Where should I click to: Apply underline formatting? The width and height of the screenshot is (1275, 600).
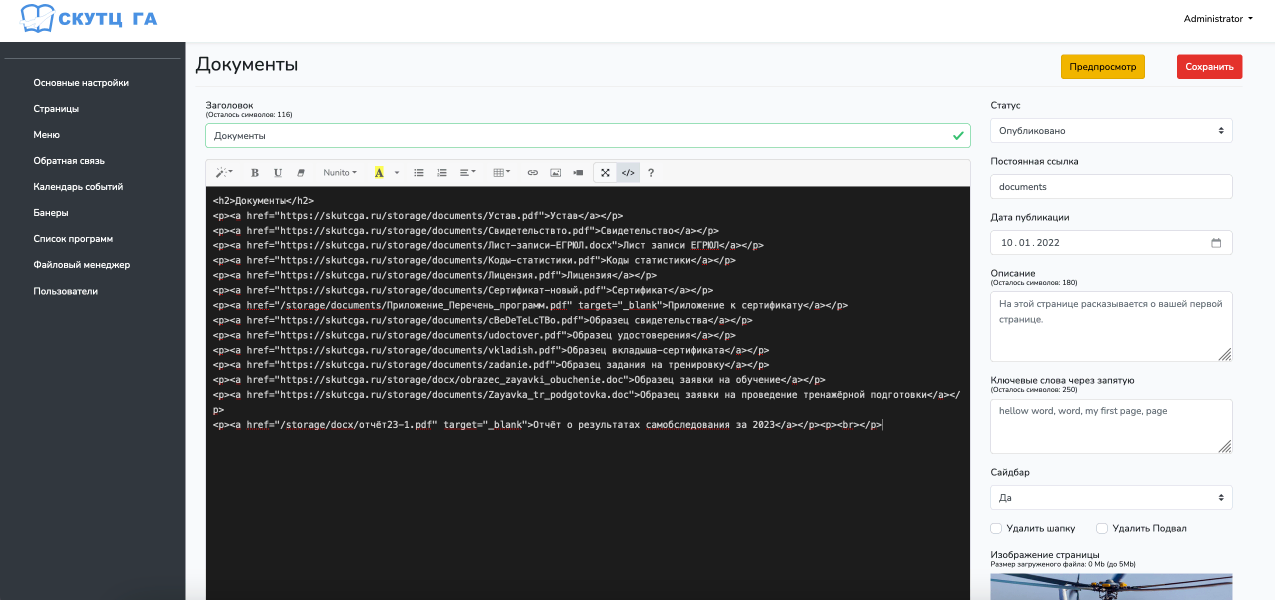[278, 173]
